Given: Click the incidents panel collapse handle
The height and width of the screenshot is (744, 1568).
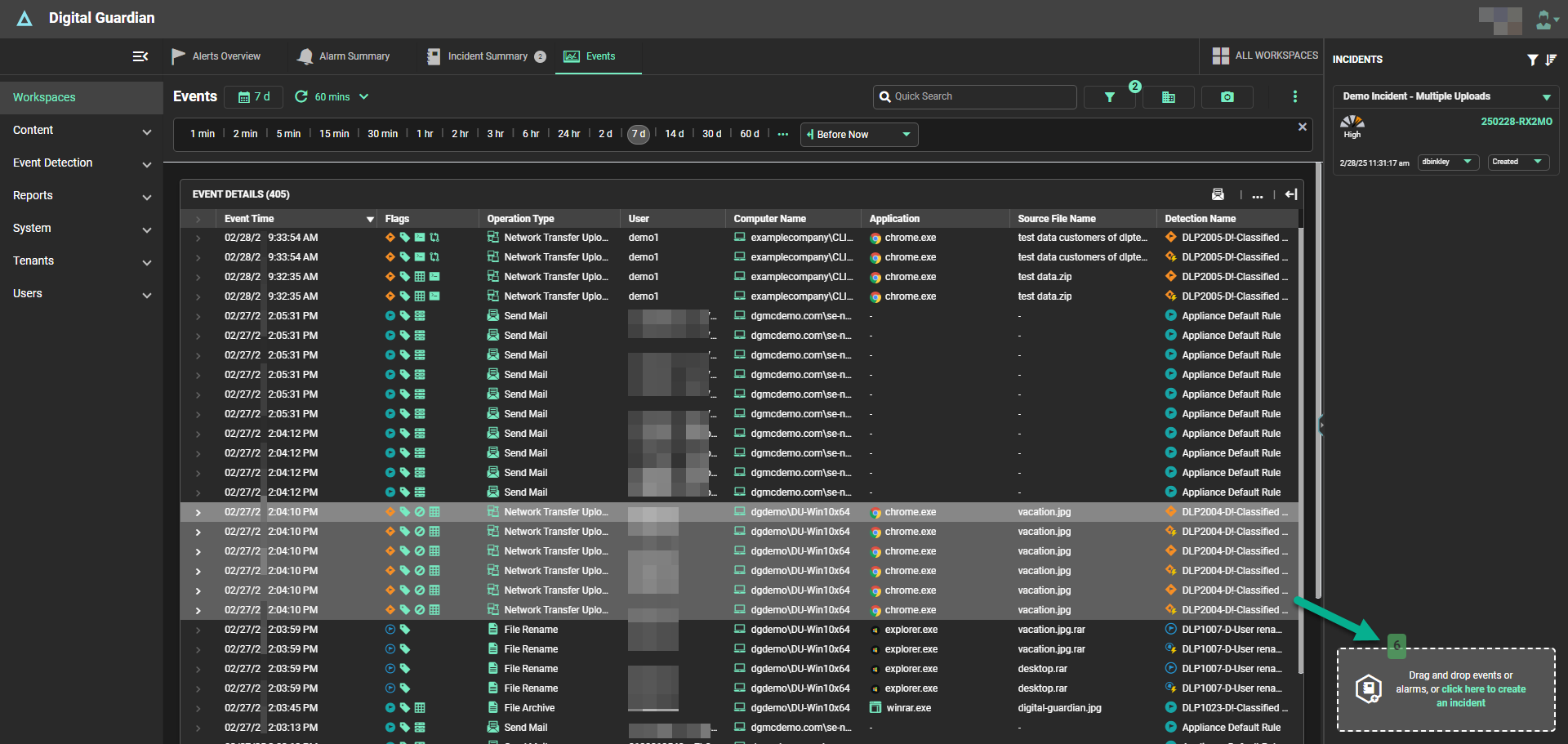Looking at the screenshot, I should (x=1321, y=425).
